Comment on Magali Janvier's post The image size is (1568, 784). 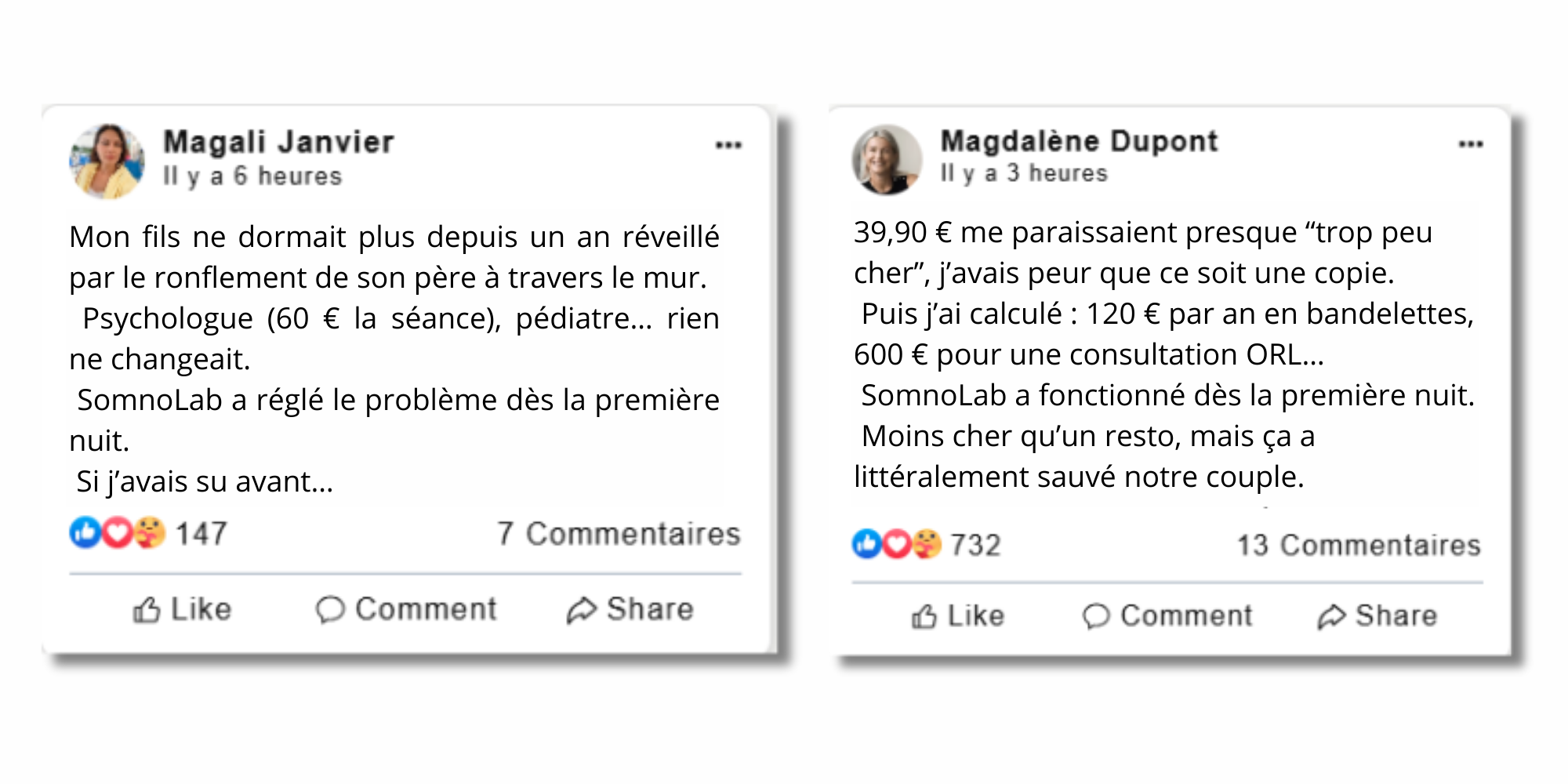click(406, 609)
